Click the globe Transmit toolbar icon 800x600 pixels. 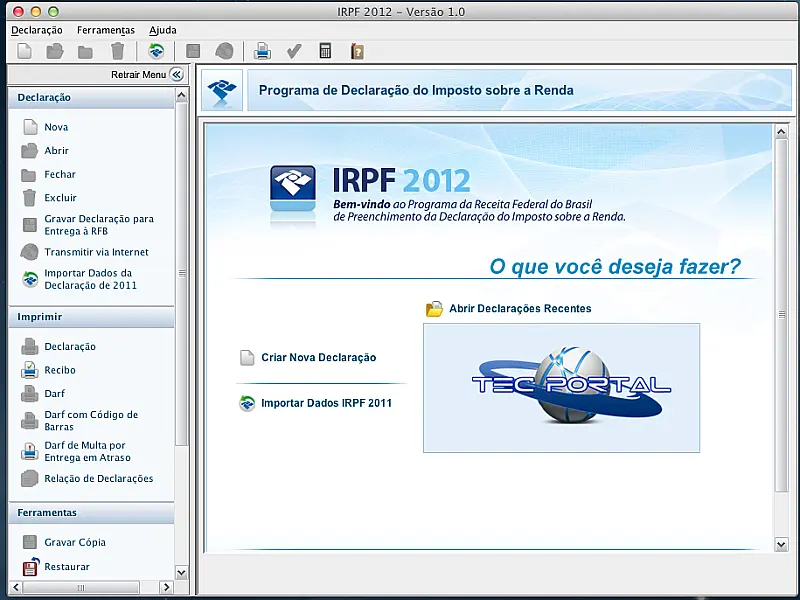(224, 51)
